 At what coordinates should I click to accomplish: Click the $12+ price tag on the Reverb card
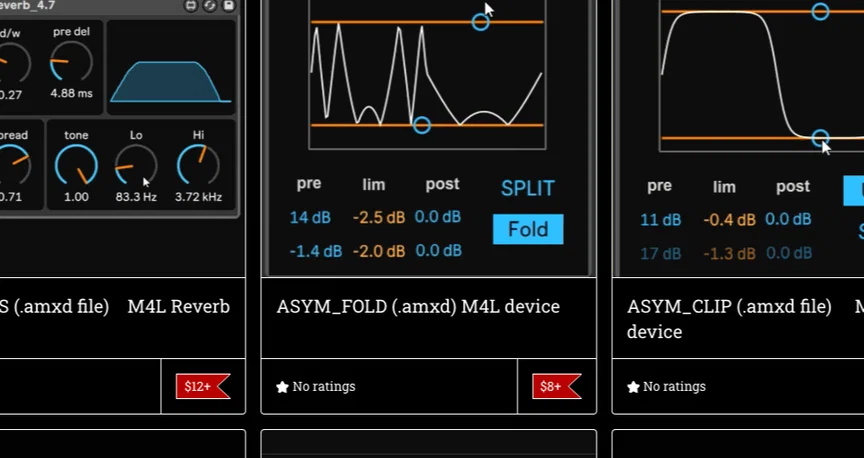pos(203,386)
